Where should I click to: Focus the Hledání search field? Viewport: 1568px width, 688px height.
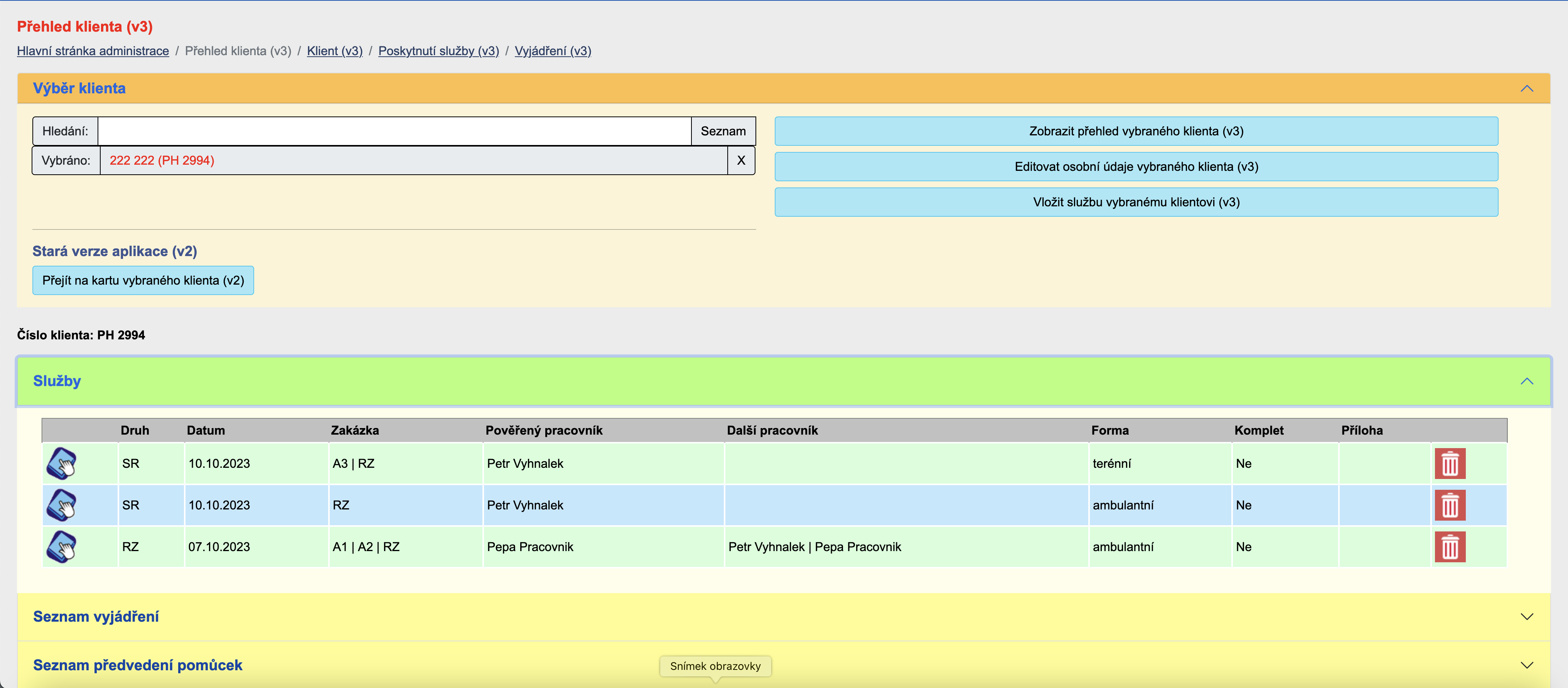394,132
